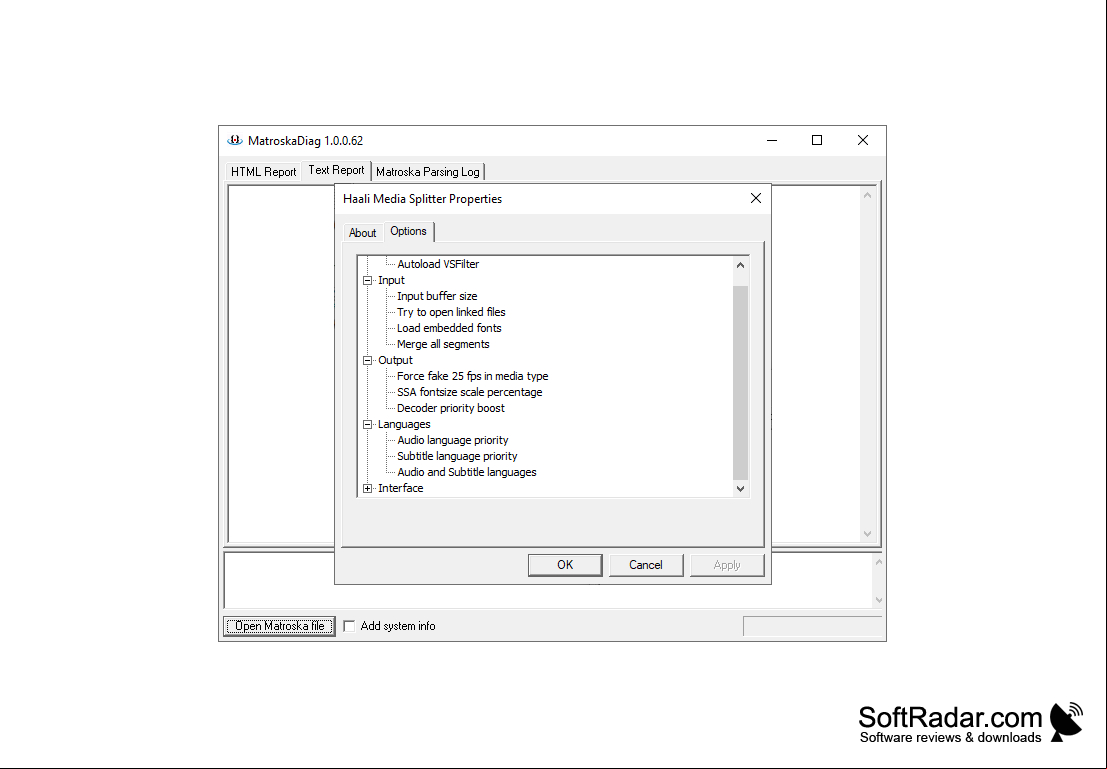Select the Input category label

[x=391, y=280]
